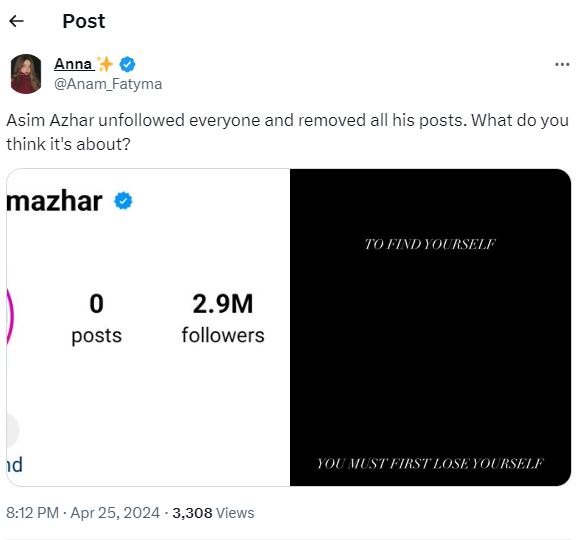Open the black quote image

[431, 327]
